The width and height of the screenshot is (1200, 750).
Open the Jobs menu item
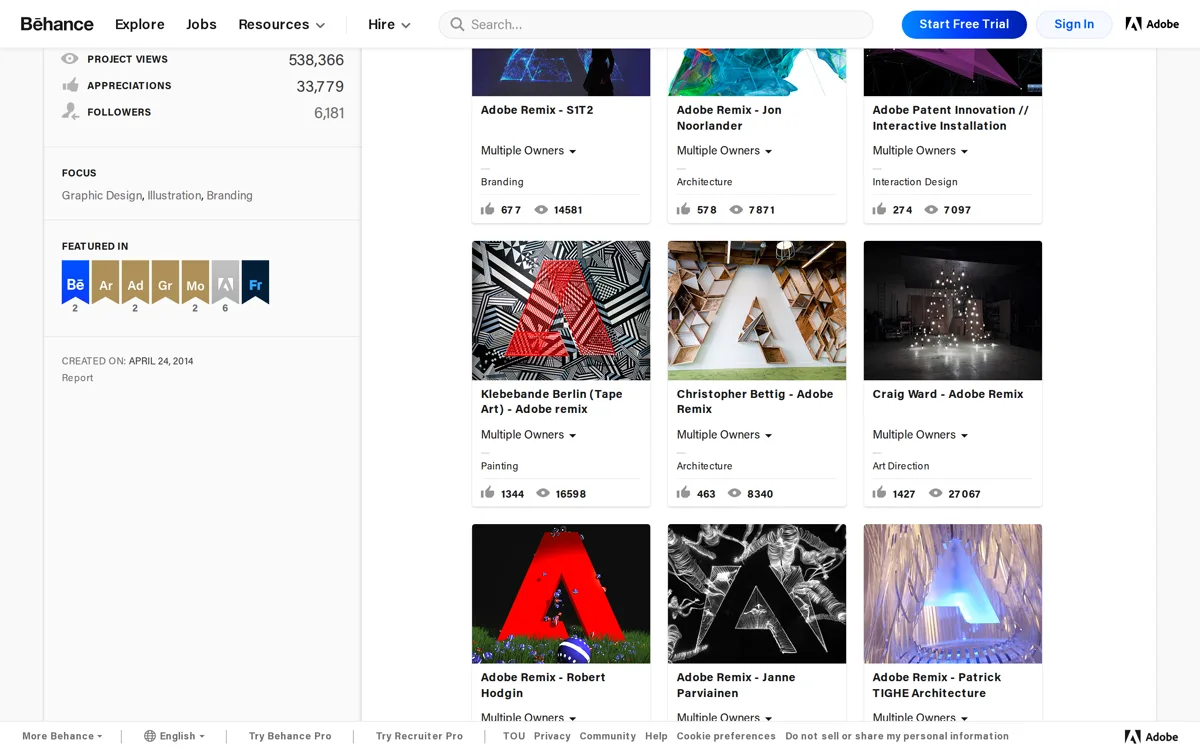(x=201, y=24)
